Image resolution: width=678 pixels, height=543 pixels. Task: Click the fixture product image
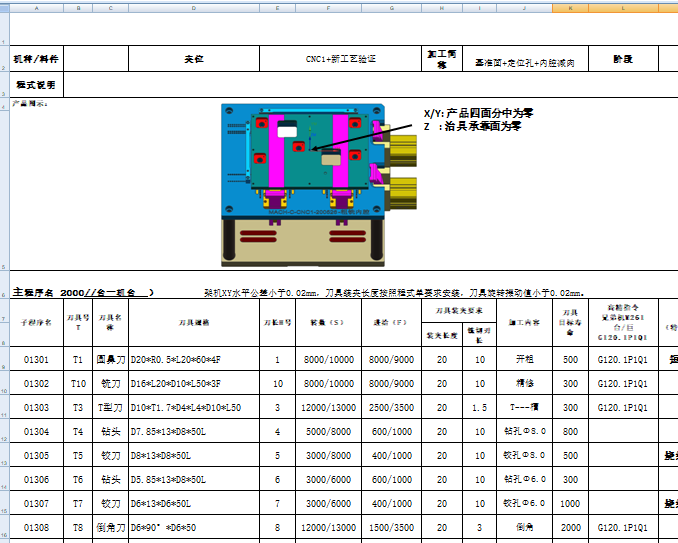[x=319, y=185]
